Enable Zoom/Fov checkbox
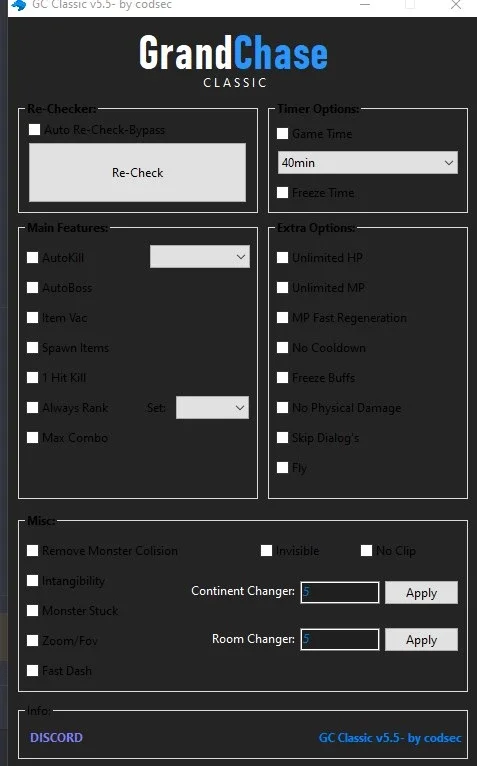Screen dimensions: 477x766 33,640
